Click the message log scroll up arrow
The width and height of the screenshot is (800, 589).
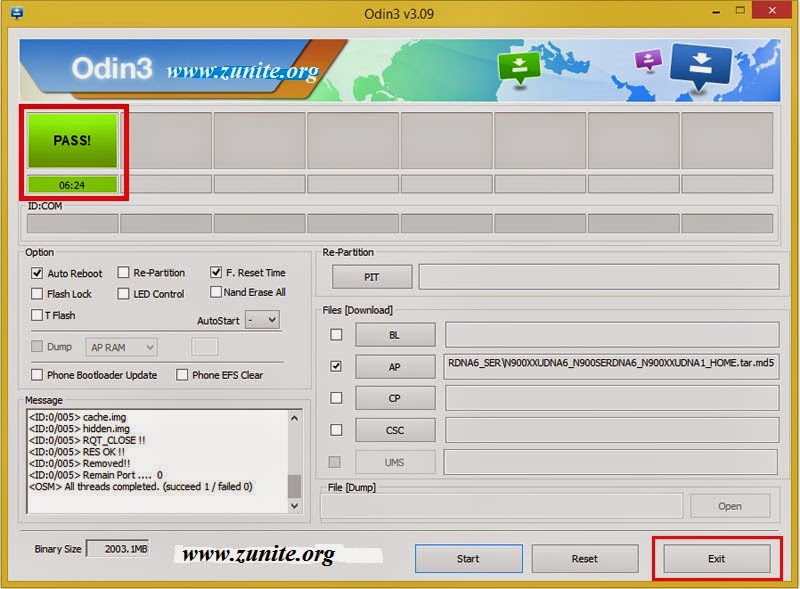pos(294,418)
